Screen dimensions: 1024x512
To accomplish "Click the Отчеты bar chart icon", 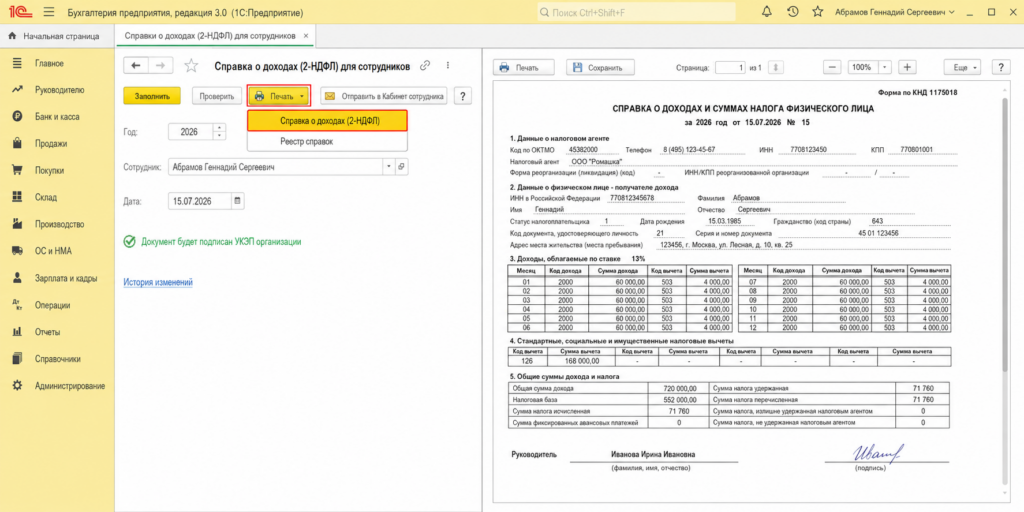I will pos(18,332).
